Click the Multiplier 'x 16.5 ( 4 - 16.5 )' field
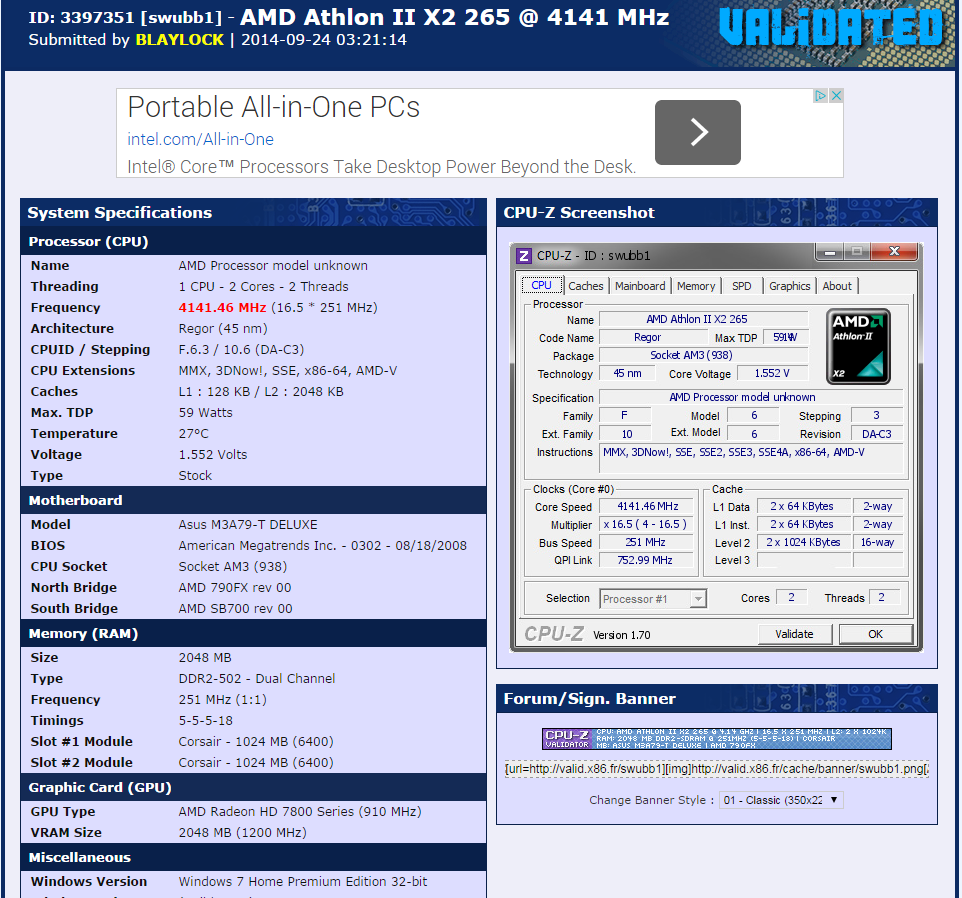 [647, 524]
